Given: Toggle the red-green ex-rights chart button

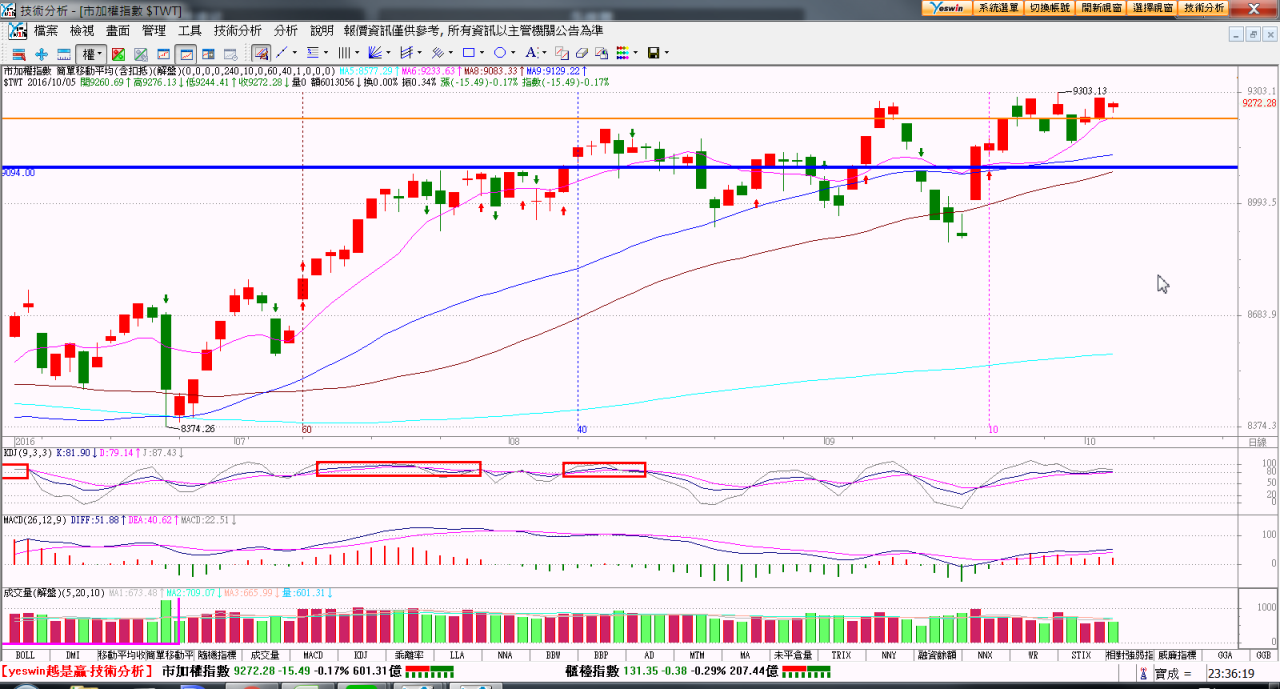Looking at the screenshot, I should pos(118,53).
